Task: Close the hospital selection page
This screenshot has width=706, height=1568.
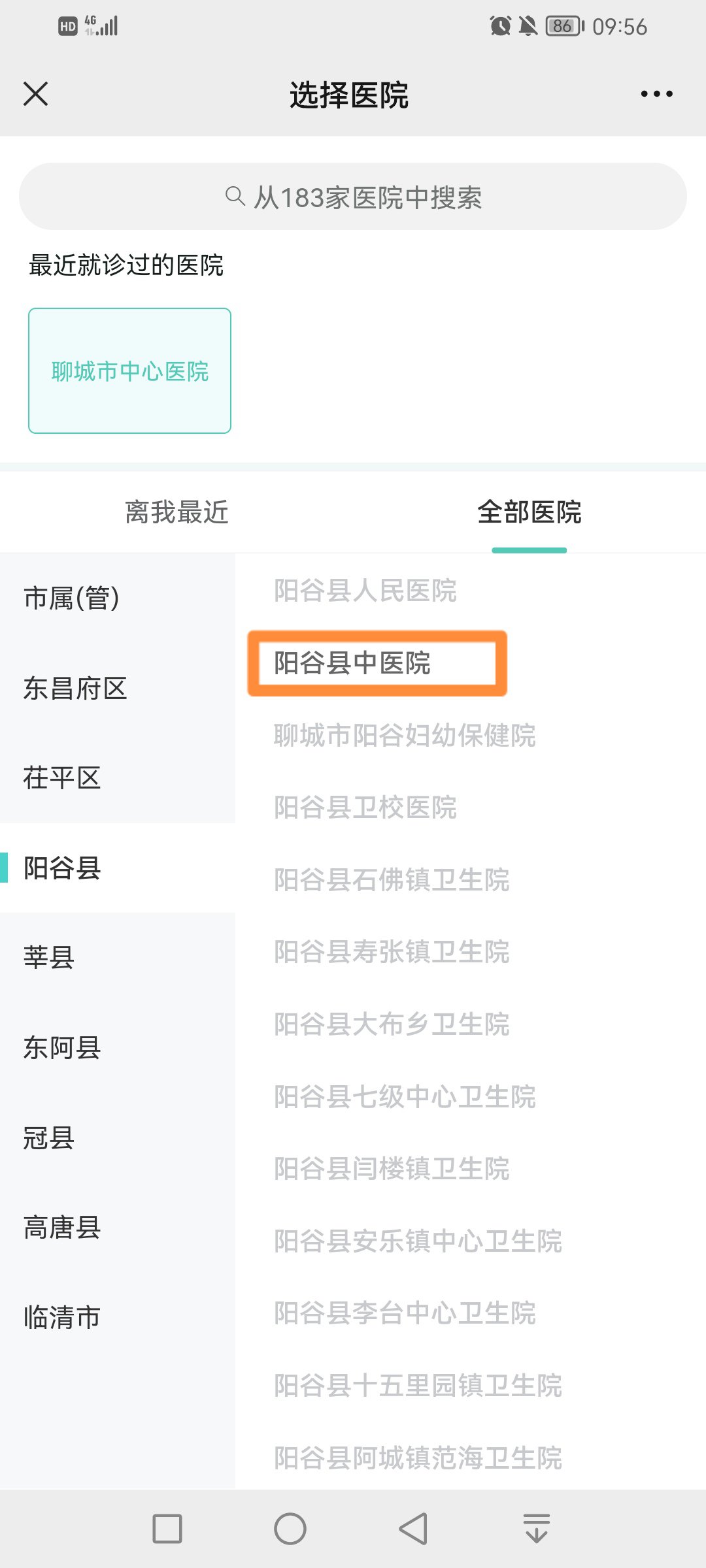Action: coord(36,94)
